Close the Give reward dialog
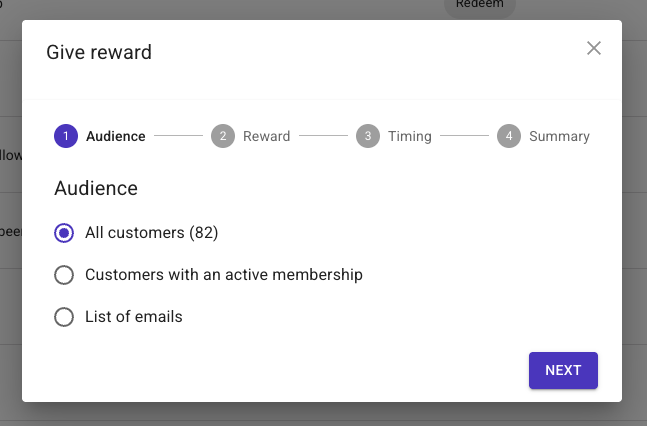This screenshot has height=426, width=647. [x=594, y=48]
